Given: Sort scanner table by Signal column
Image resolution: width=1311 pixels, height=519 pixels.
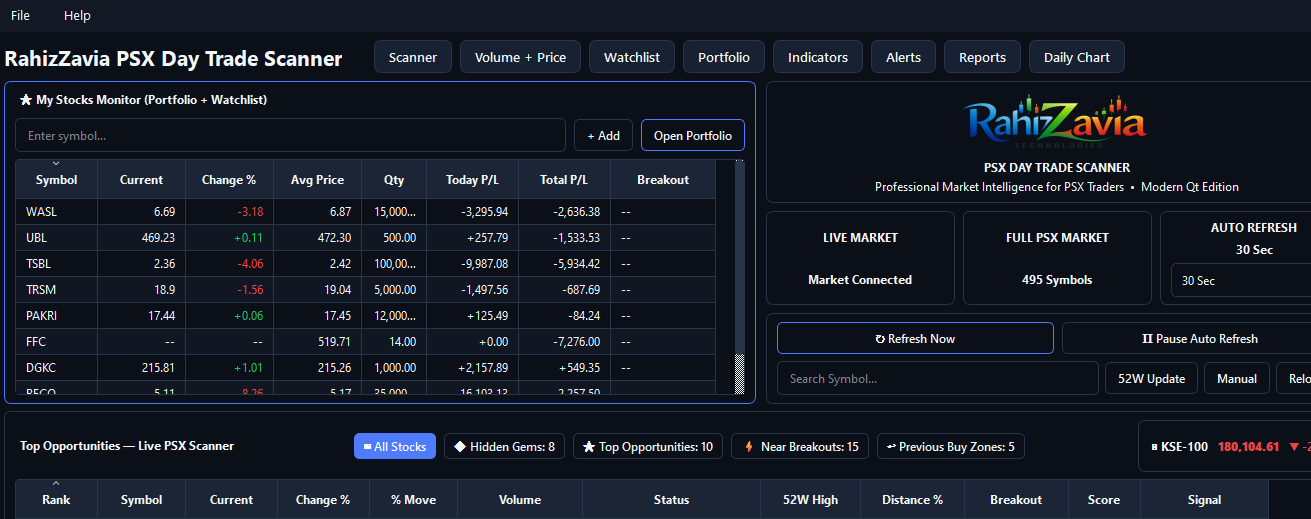Looking at the screenshot, I should coord(1204,499).
